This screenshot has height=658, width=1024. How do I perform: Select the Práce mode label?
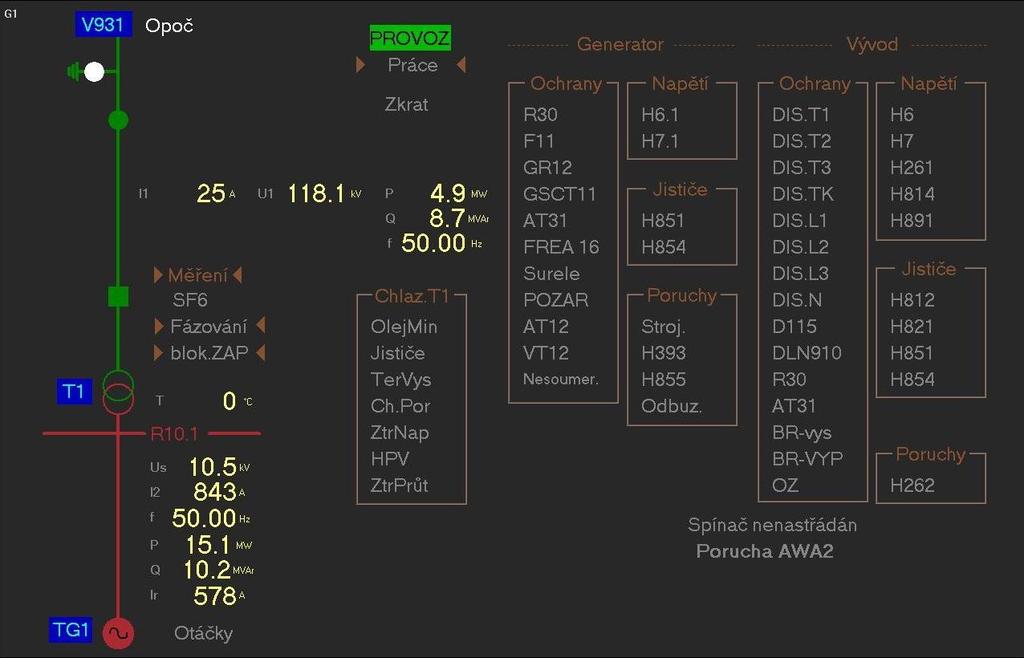click(413, 65)
